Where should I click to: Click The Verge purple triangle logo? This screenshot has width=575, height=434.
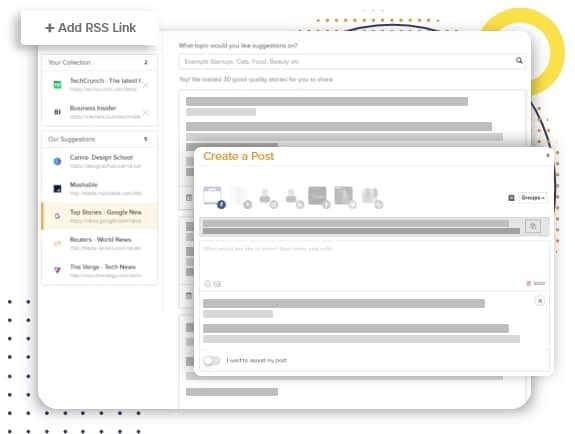tap(58, 270)
